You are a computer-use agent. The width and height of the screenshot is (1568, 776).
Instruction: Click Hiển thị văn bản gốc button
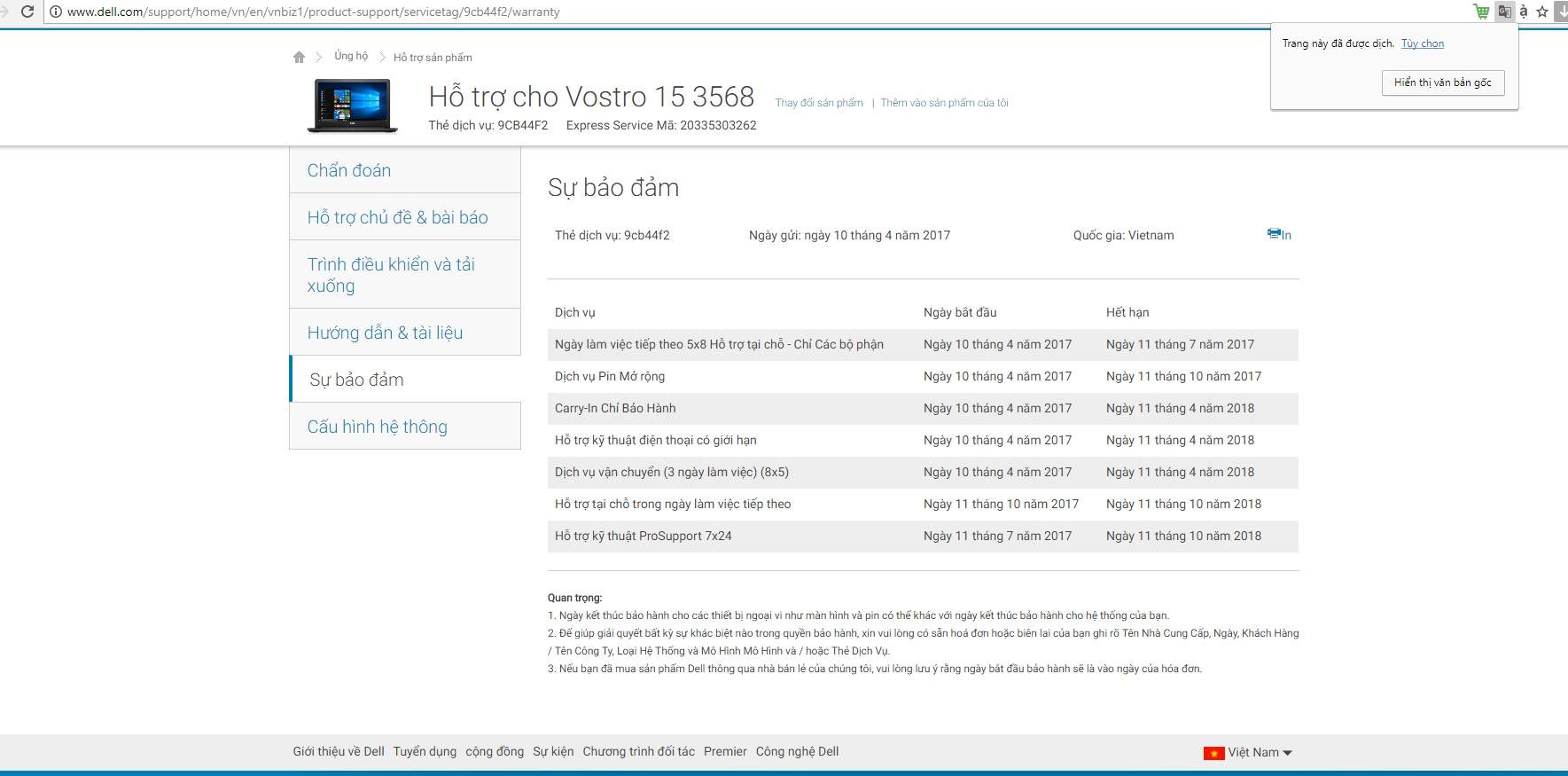[x=1443, y=82]
